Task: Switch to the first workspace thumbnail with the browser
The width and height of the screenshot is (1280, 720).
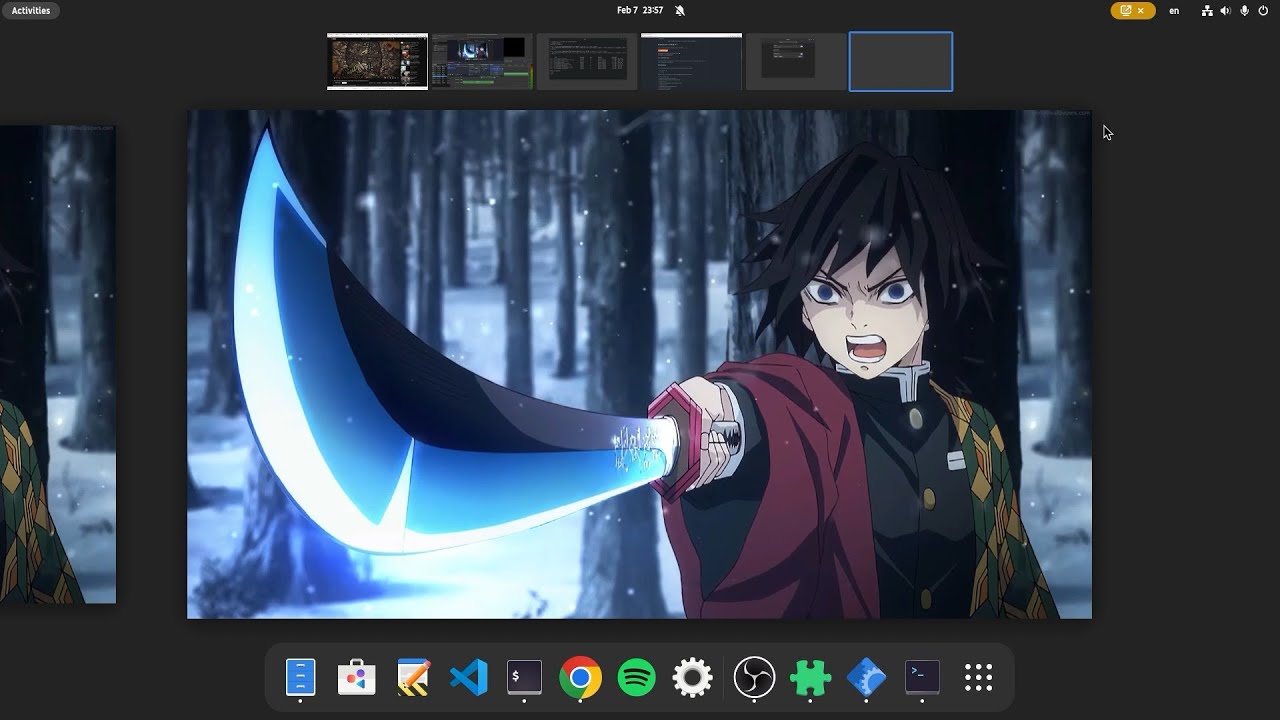Action: pyautogui.click(x=377, y=61)
